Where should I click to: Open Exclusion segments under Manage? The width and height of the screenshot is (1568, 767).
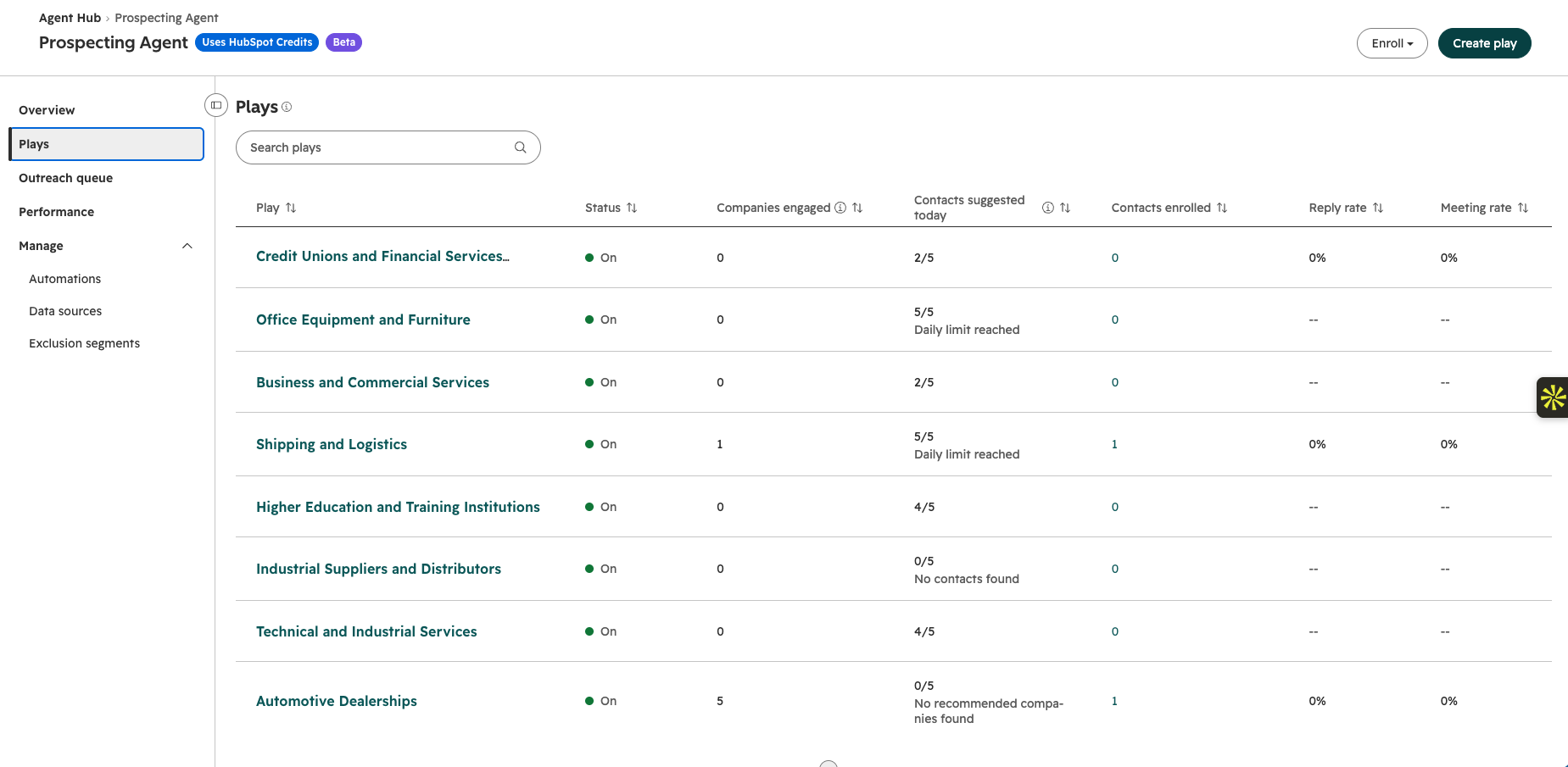pos(85,343)
